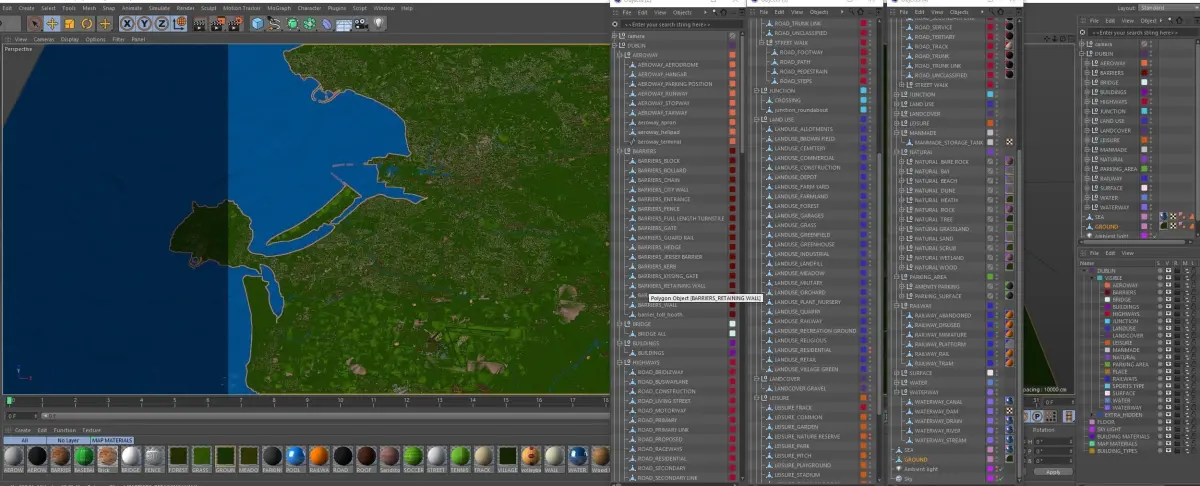Select the FOREST material swatch

click(178, 456)
